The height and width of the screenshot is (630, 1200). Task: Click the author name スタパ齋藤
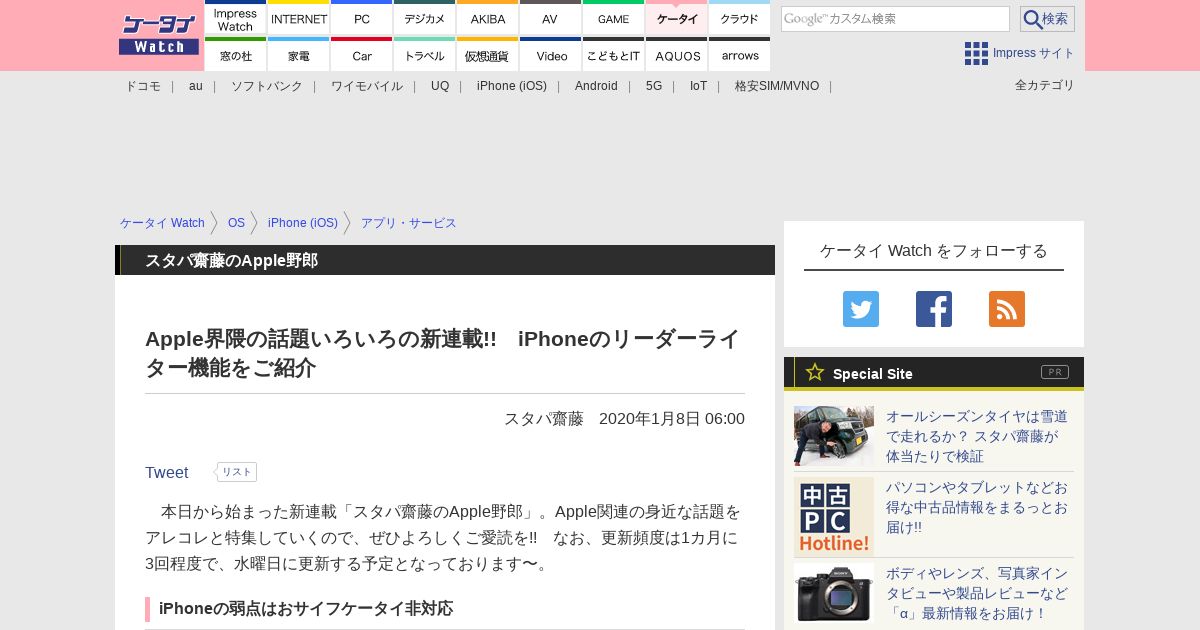544,418
